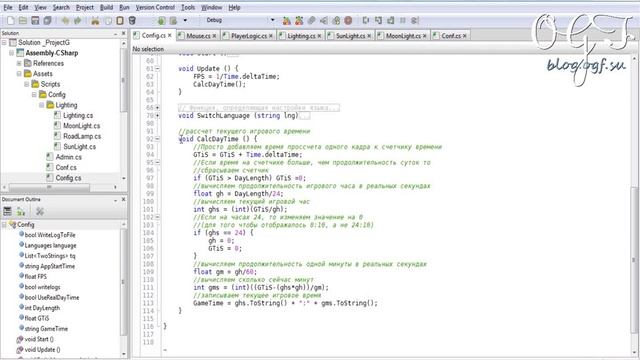The image size is (640, 360).
Task: Collapse the Config class in Document Outline
Action: 4,224
